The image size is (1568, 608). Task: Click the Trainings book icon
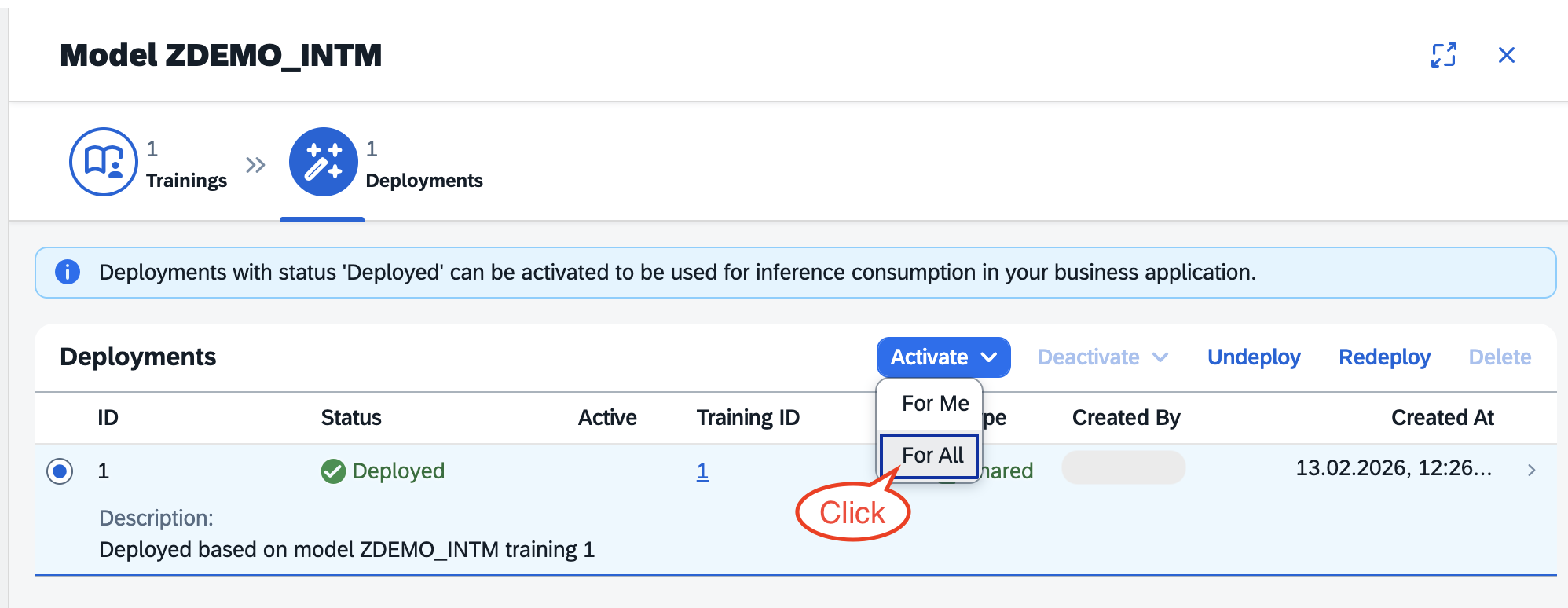(x=104, y=162)
